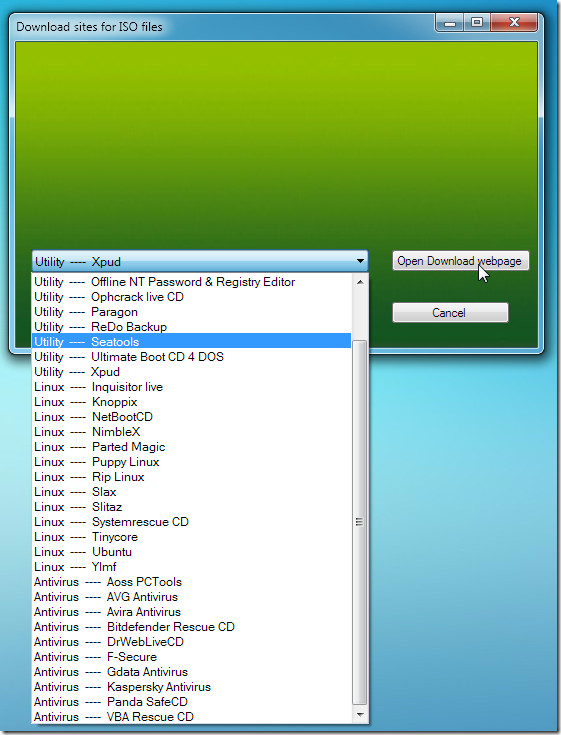Select Linux Knoppix entry

tap(191, 402)
